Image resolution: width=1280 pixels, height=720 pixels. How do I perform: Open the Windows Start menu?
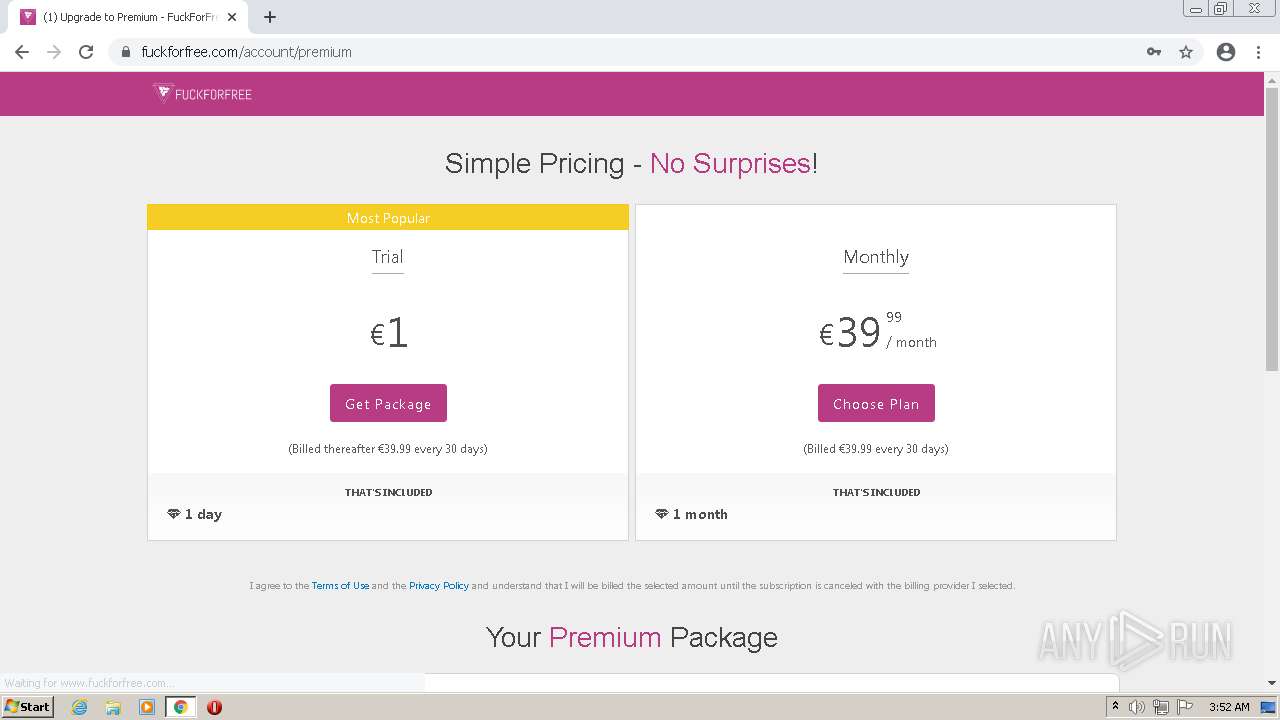coord(27,707)
